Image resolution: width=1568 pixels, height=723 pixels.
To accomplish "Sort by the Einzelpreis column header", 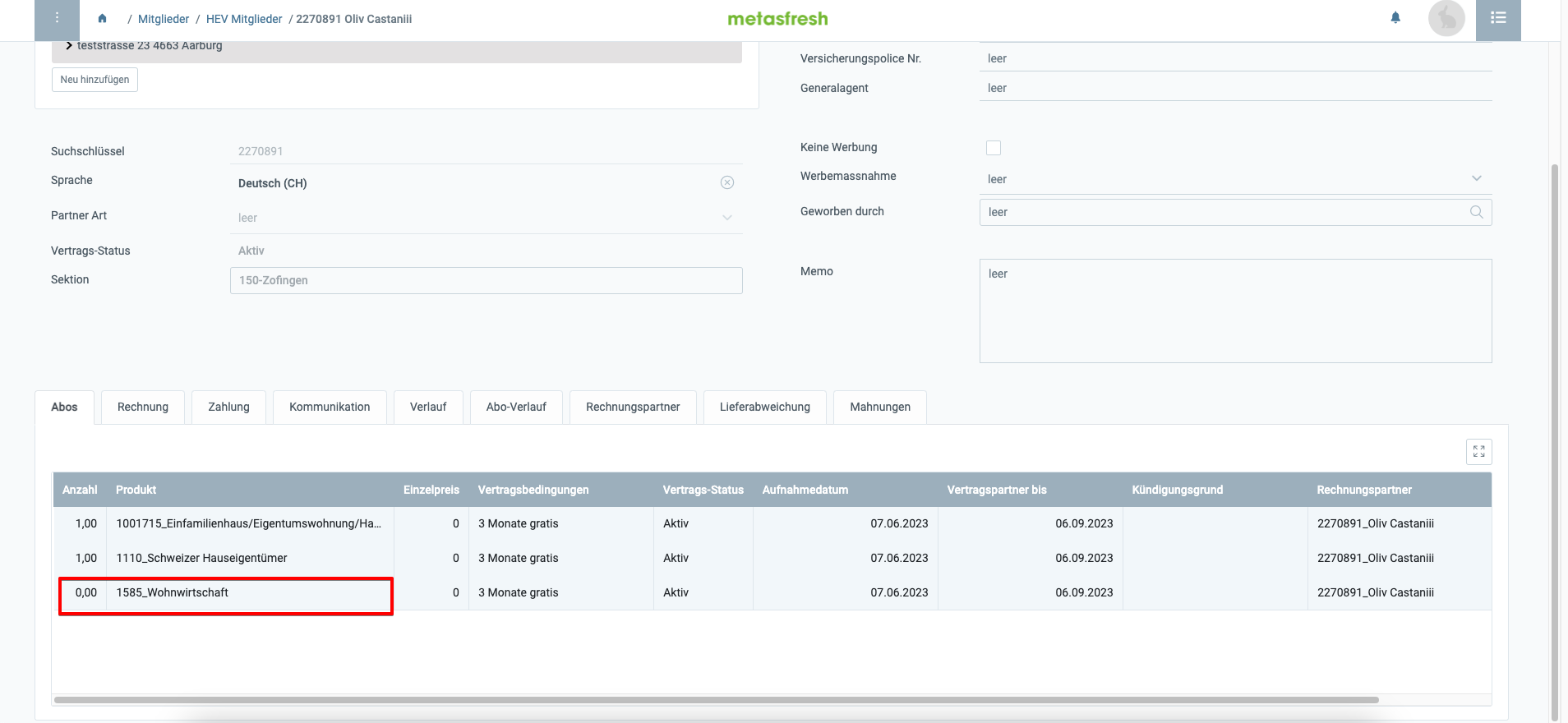I will pyautogui.click(x=431, y=490).
